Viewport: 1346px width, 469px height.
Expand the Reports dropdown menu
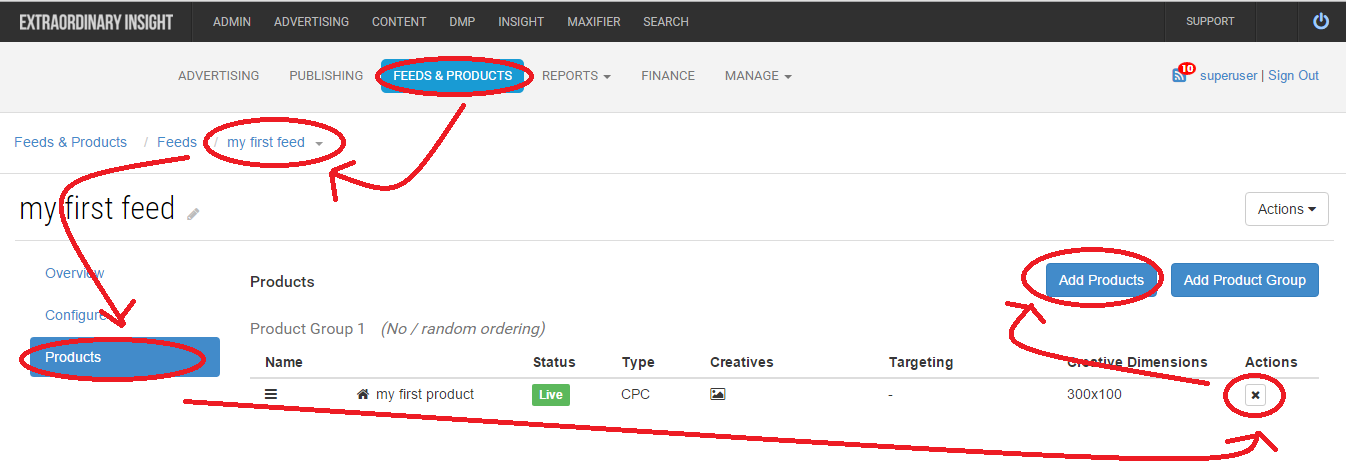(576, 75)
